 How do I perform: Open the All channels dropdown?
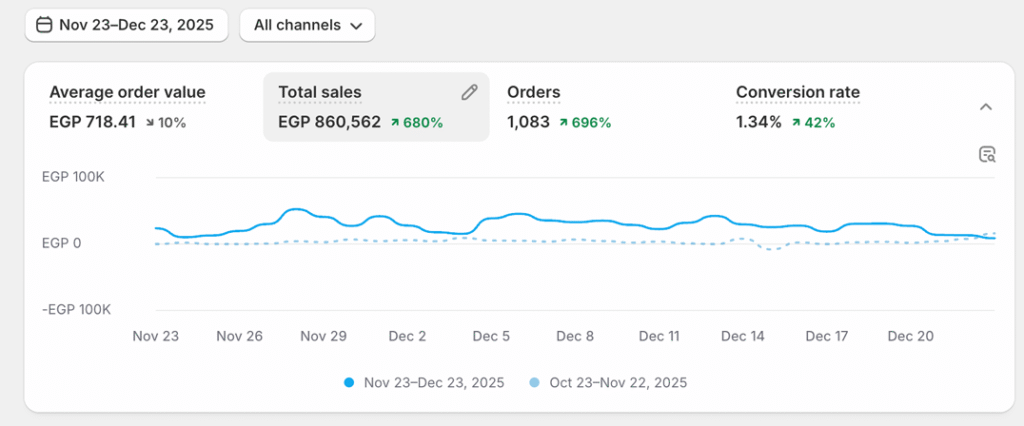click(307, 25)
